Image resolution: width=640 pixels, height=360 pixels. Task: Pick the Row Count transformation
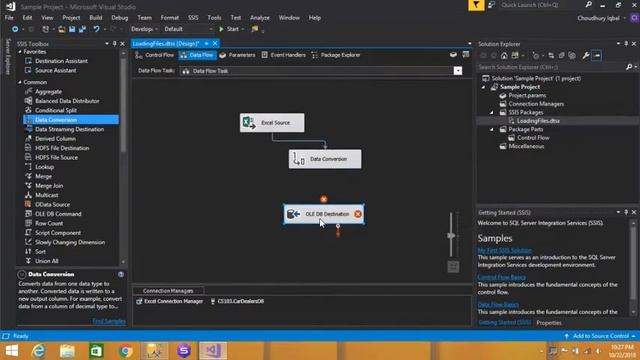click(x=49, y=223)
